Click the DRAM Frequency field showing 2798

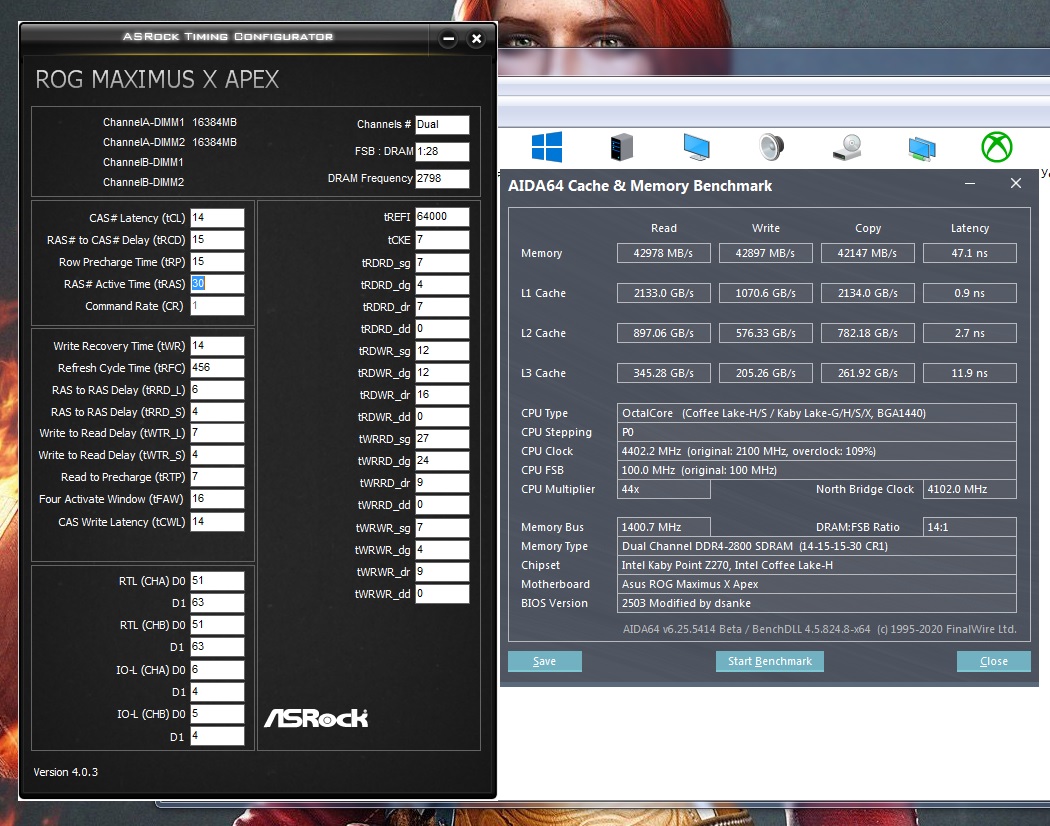tap(442, 178)
